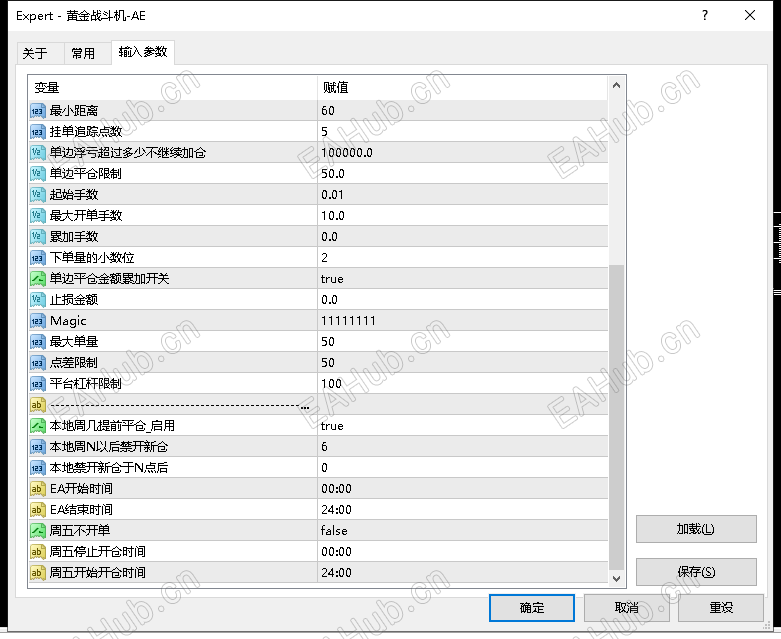
Task: Click the integer icon beside 本地禁开新仓于N点后
Action: 38,468
